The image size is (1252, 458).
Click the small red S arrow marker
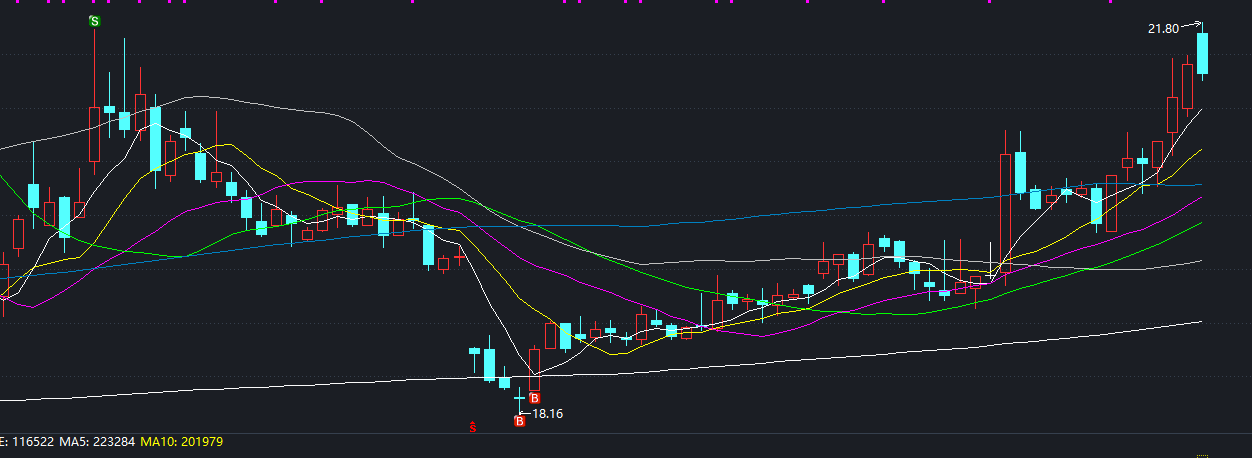point(473,428)
